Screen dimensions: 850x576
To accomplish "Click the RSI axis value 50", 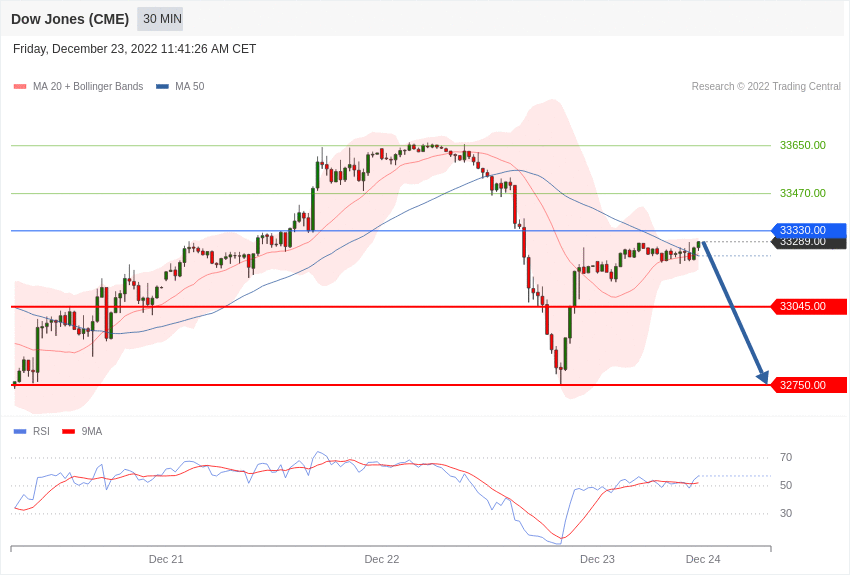I will (786, 486).
